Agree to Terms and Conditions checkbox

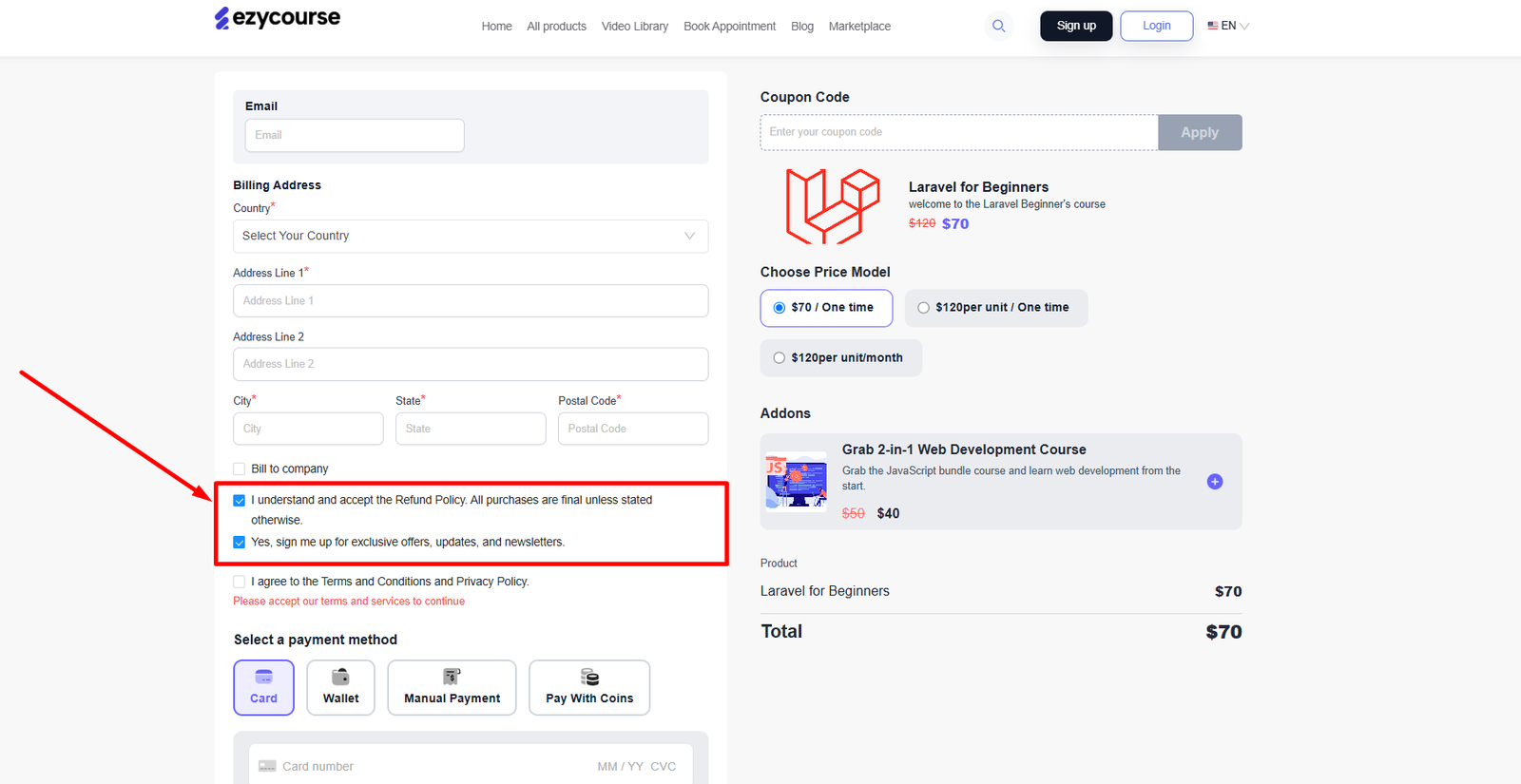pos(240,582)
